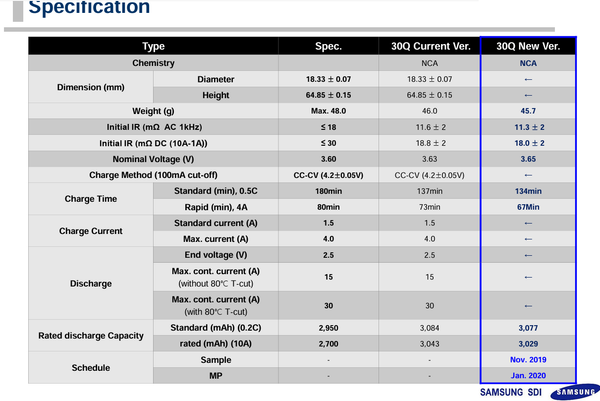Screen dimensions: 600x401
Task: Click the "80min" value
Action: point(328,207)
